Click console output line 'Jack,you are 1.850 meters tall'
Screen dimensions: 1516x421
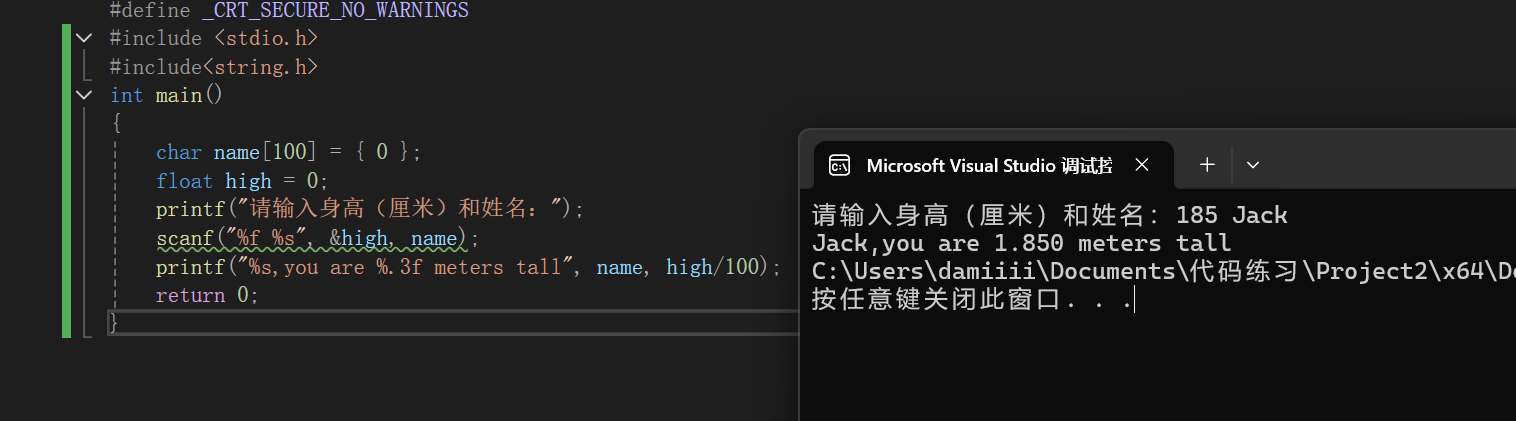(1021, 243)
